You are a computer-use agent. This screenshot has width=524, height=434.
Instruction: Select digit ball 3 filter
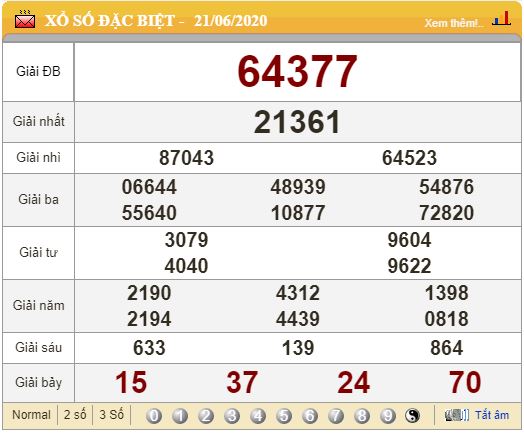click(232, 416)
